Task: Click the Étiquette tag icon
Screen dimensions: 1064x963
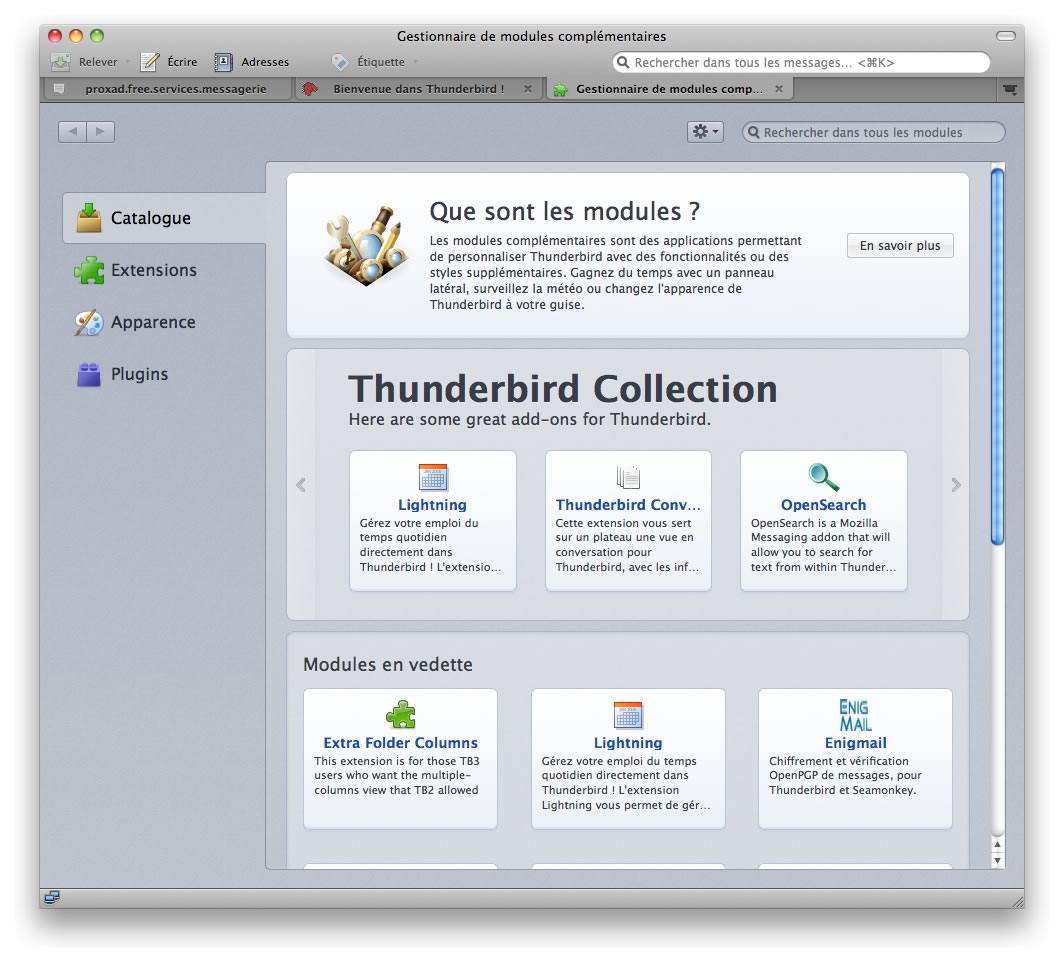Action: [x=339, y=62]
